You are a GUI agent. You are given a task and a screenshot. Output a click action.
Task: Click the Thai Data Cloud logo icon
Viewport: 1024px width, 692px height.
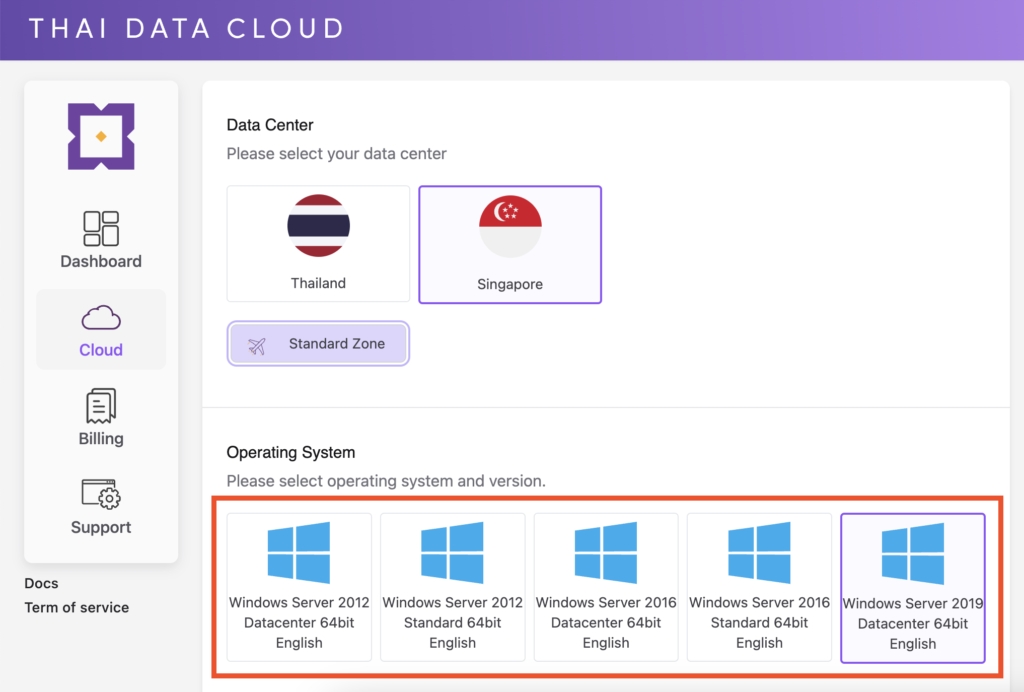tap(101, 136)
